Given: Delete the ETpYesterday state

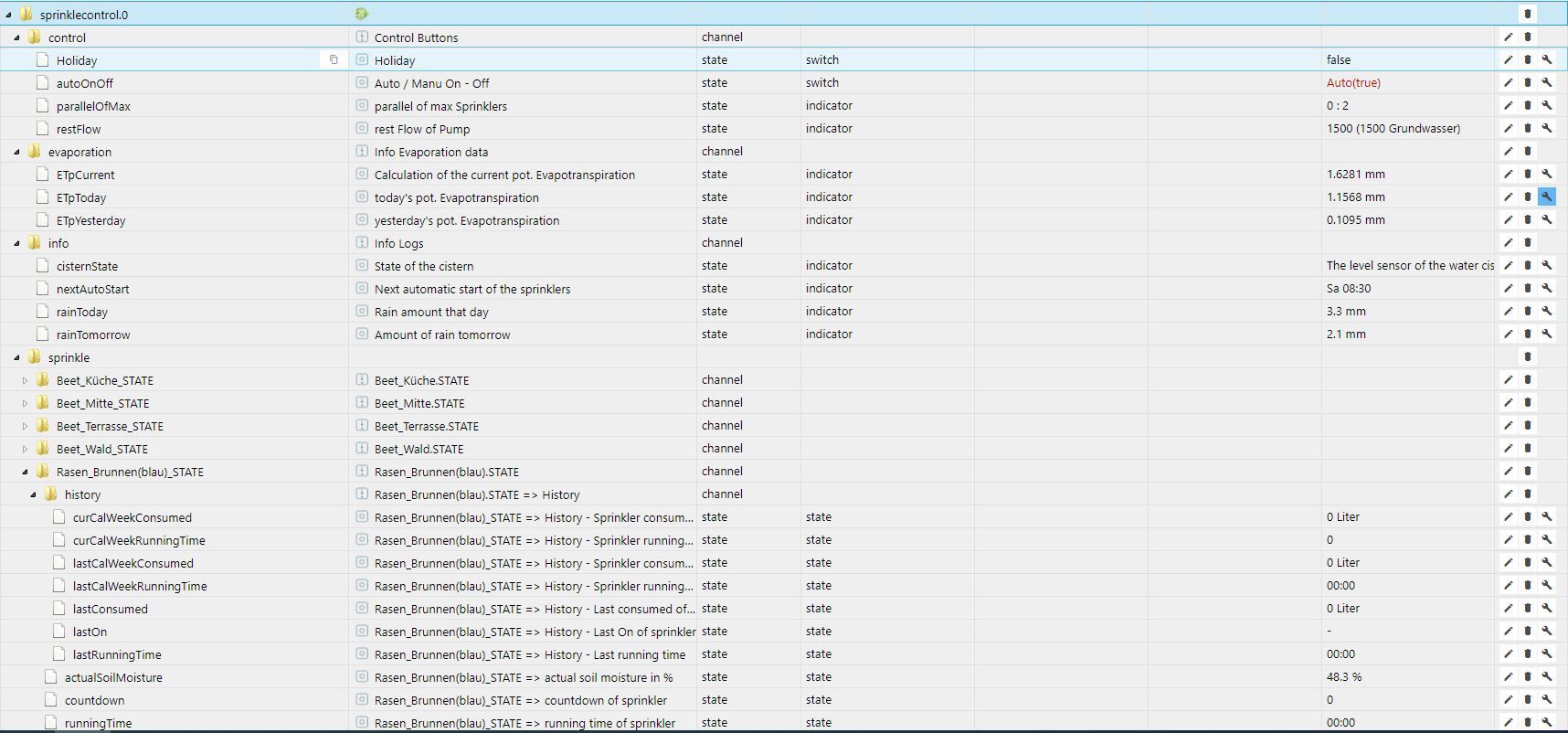Looking at the screenshot, I should tap(1528, 219).
